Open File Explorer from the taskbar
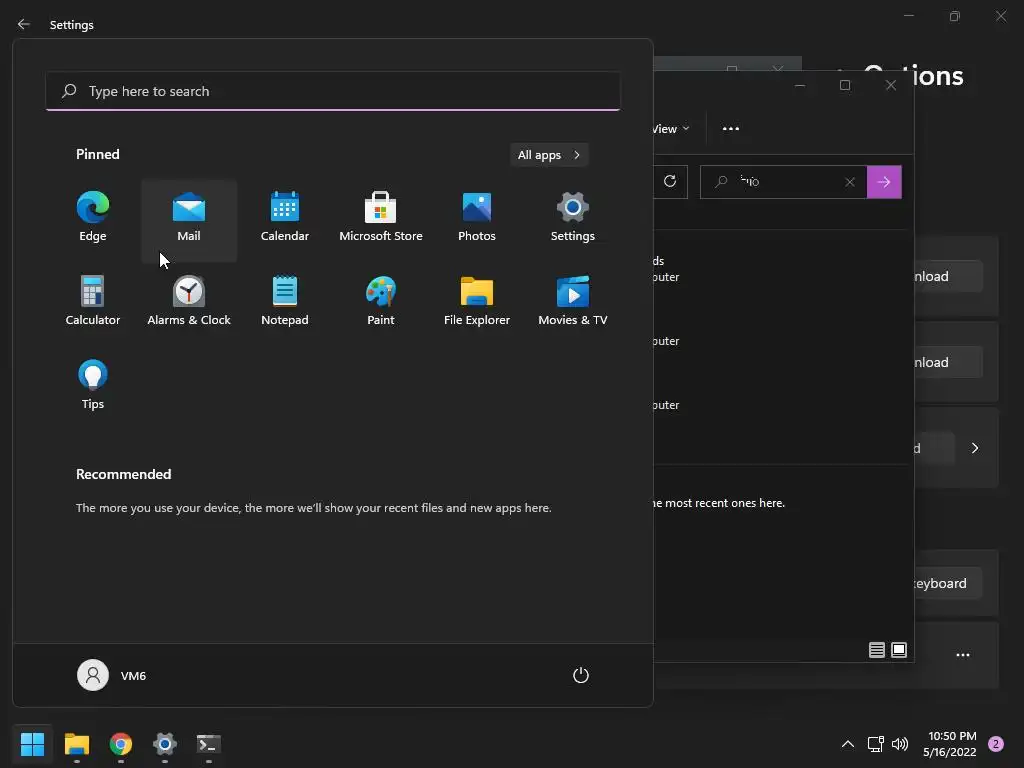Image resolution: width=1024 pixels, height=768 pixels. (76, 744)
